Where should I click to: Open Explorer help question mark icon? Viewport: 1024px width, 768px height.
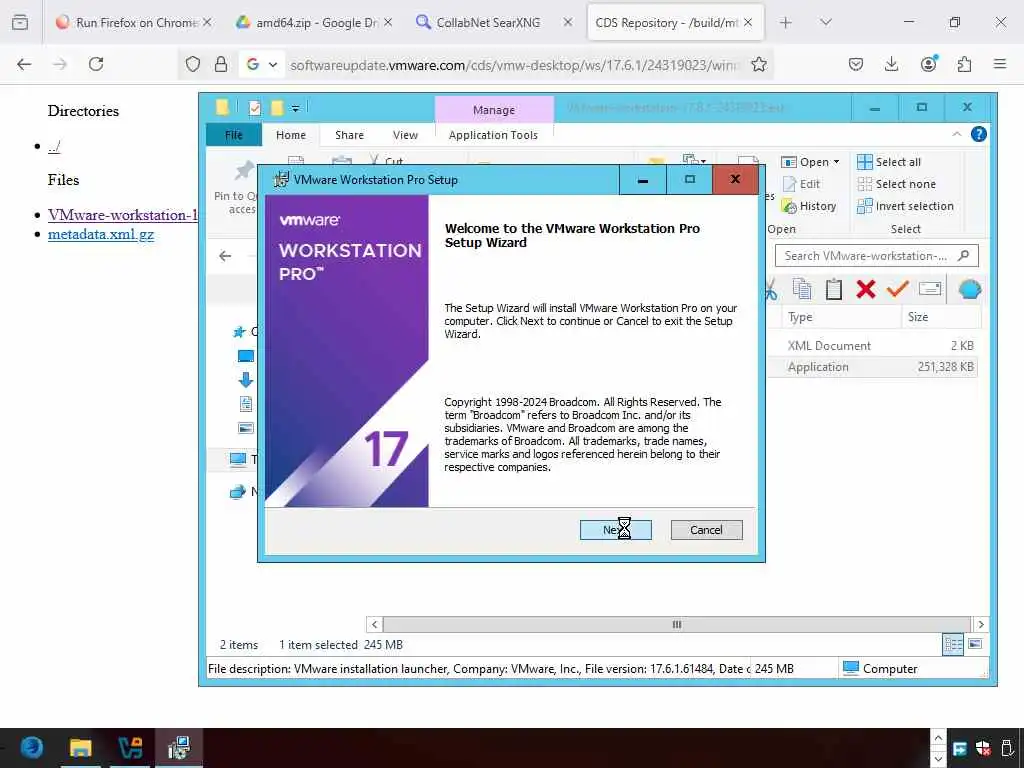(978, 135)
